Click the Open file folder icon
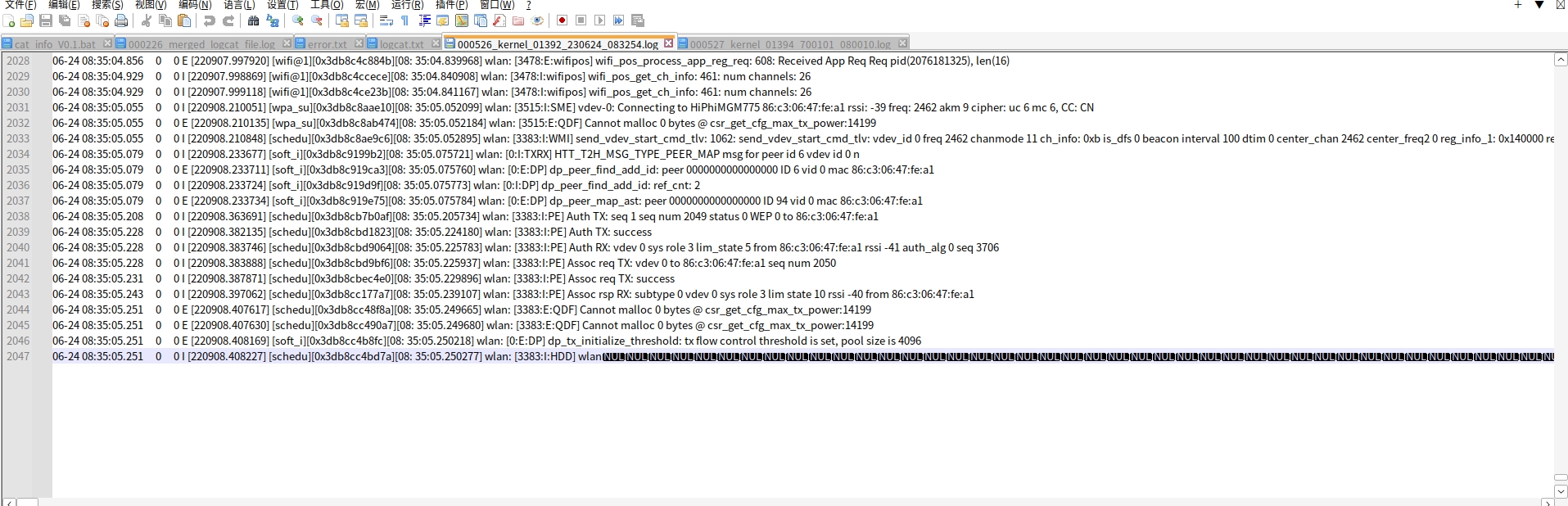This screenshot has height=506, width=1568. pos(27,20)
